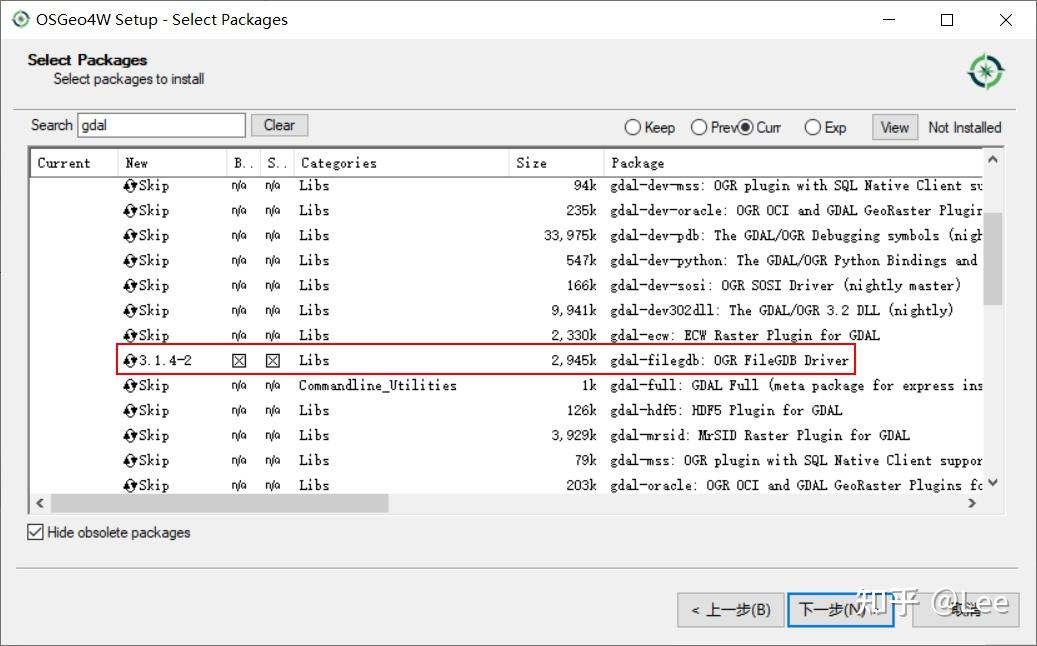Click the Clear button next to search
The width and height of the screenshot is (1037, 646).
pos(279,124)
